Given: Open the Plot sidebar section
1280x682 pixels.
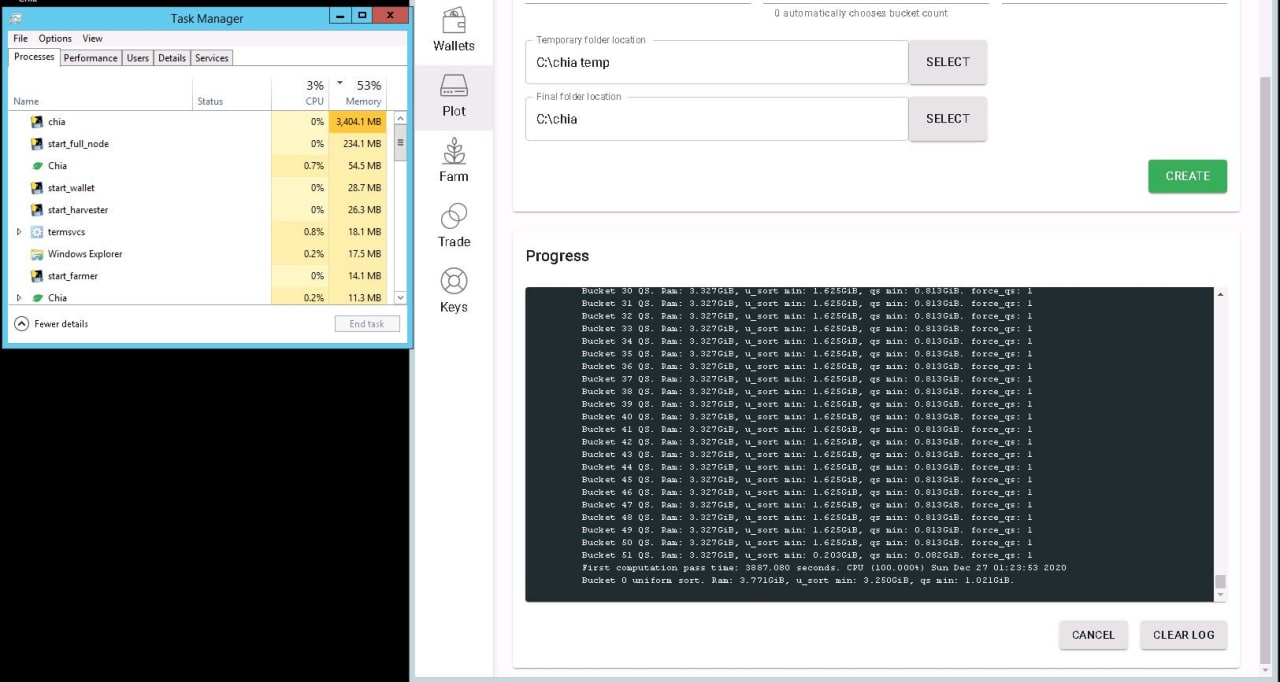Looking at the screenshot, I should pos(454,98).
